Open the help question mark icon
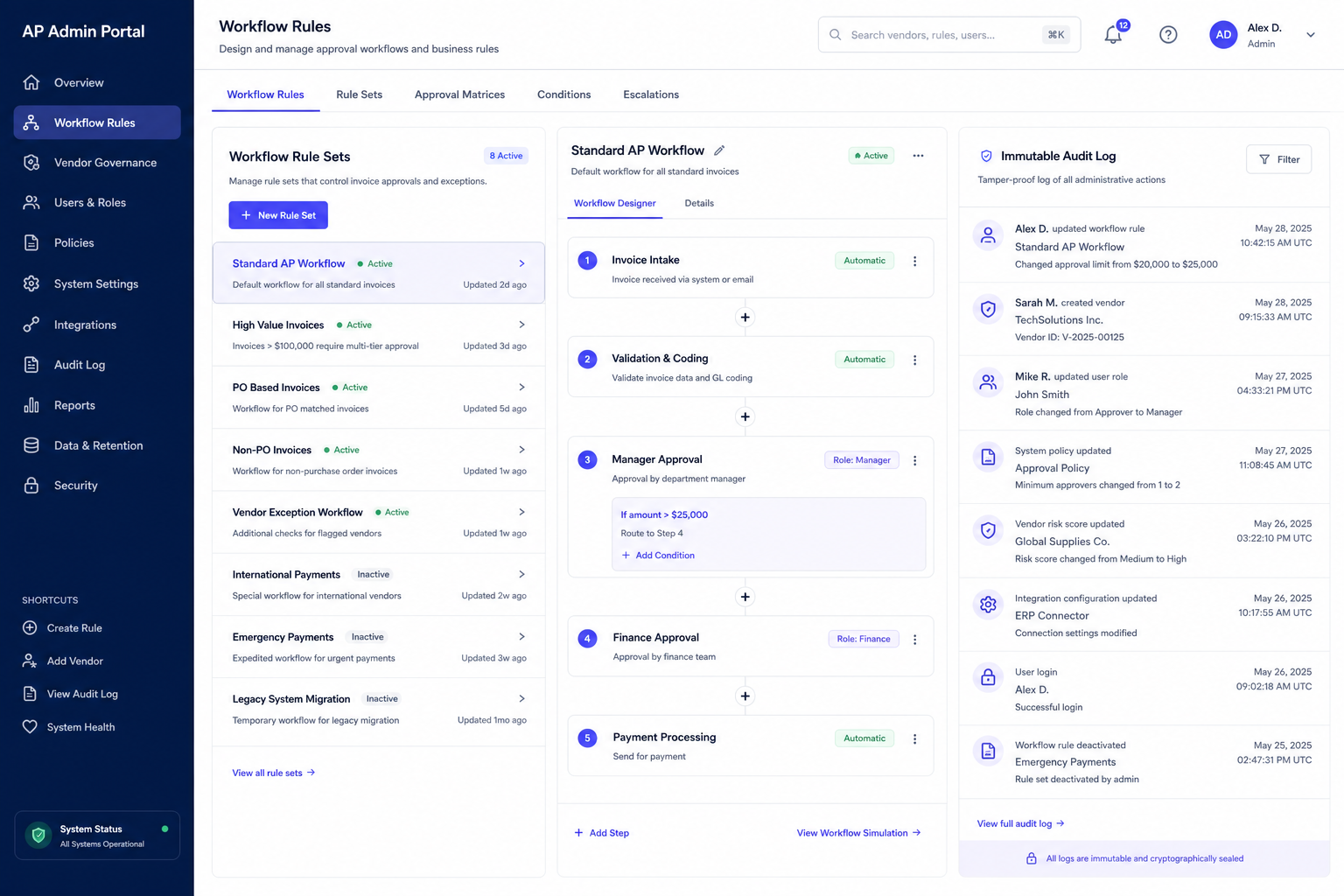 tap(1168, 35)
